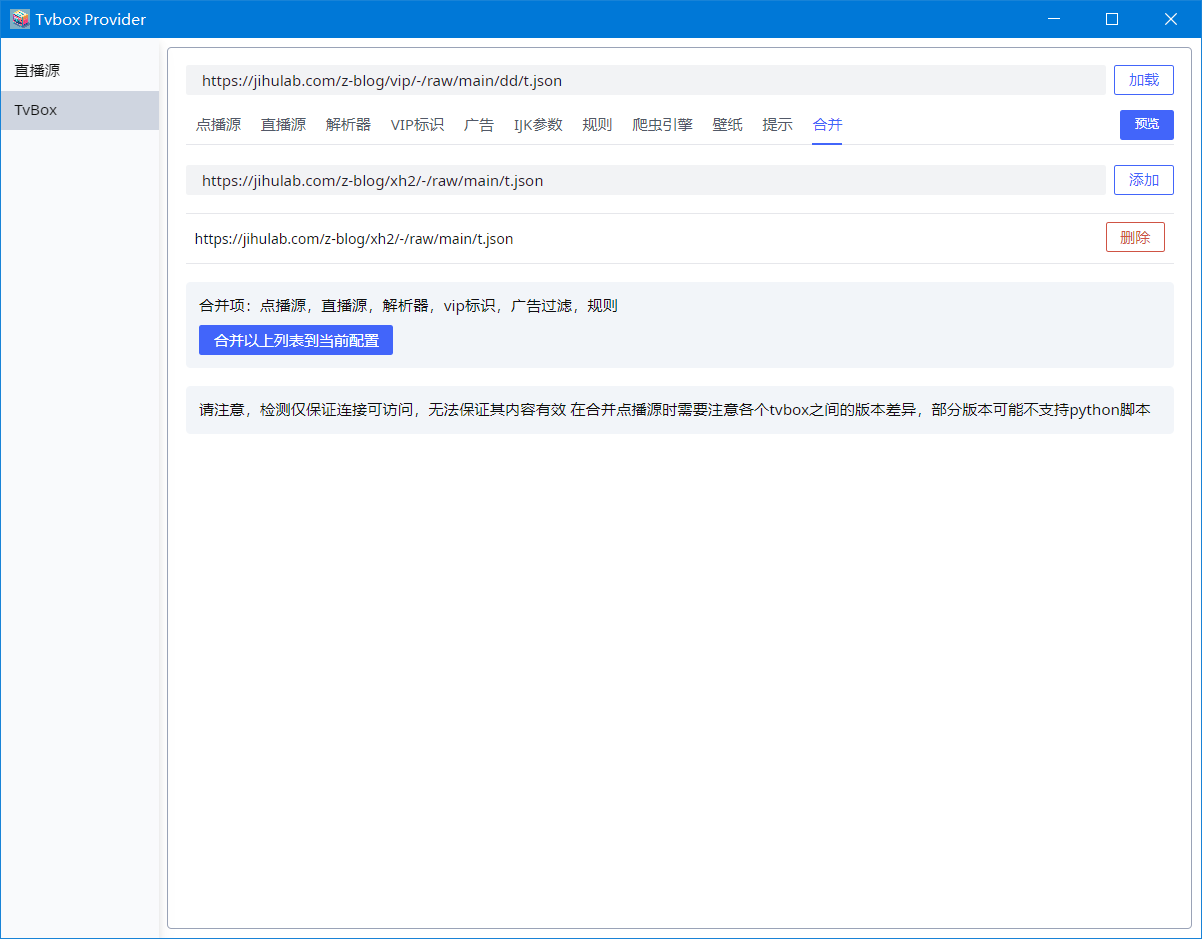Click the red 删除 button
The height and width of the screenshot is (939, 1202).
tap(1135, 237)
